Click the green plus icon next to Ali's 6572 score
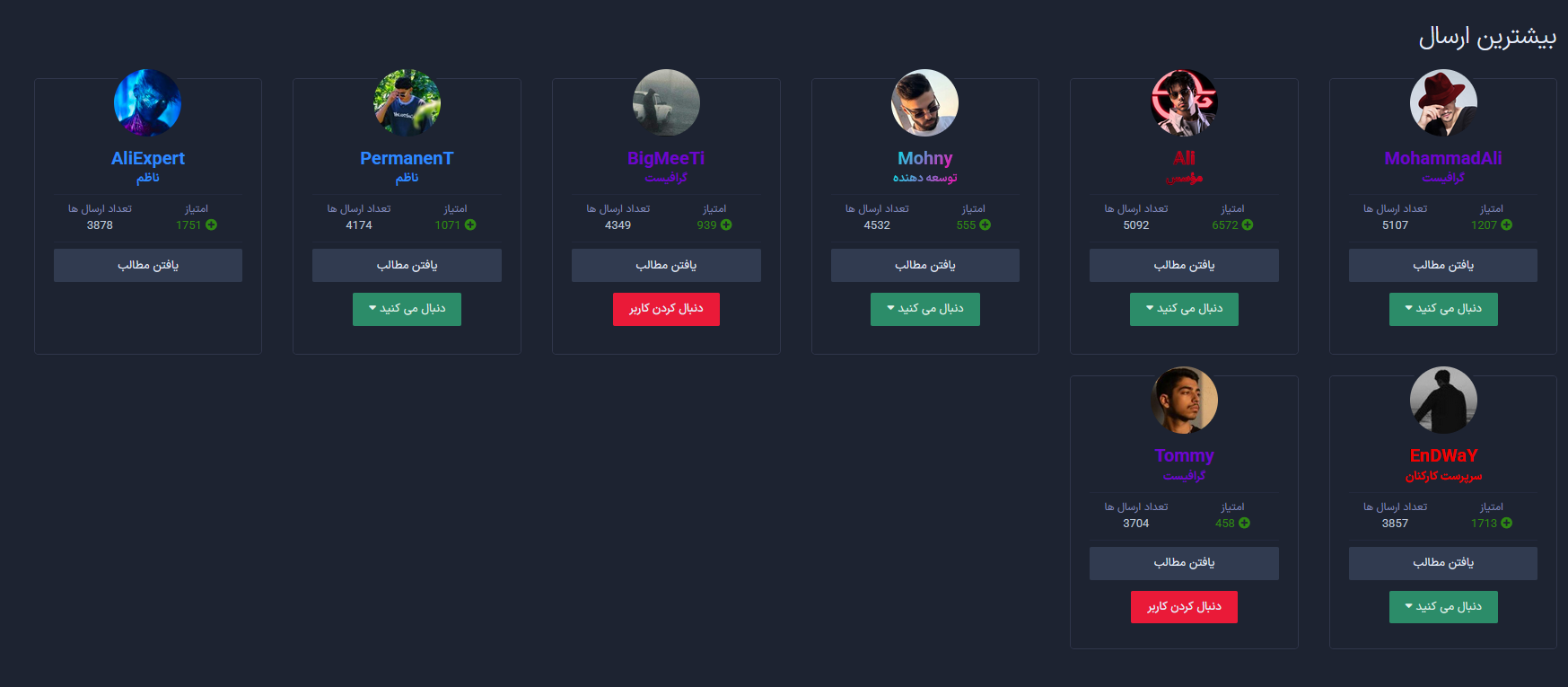 pos(1248,225)
